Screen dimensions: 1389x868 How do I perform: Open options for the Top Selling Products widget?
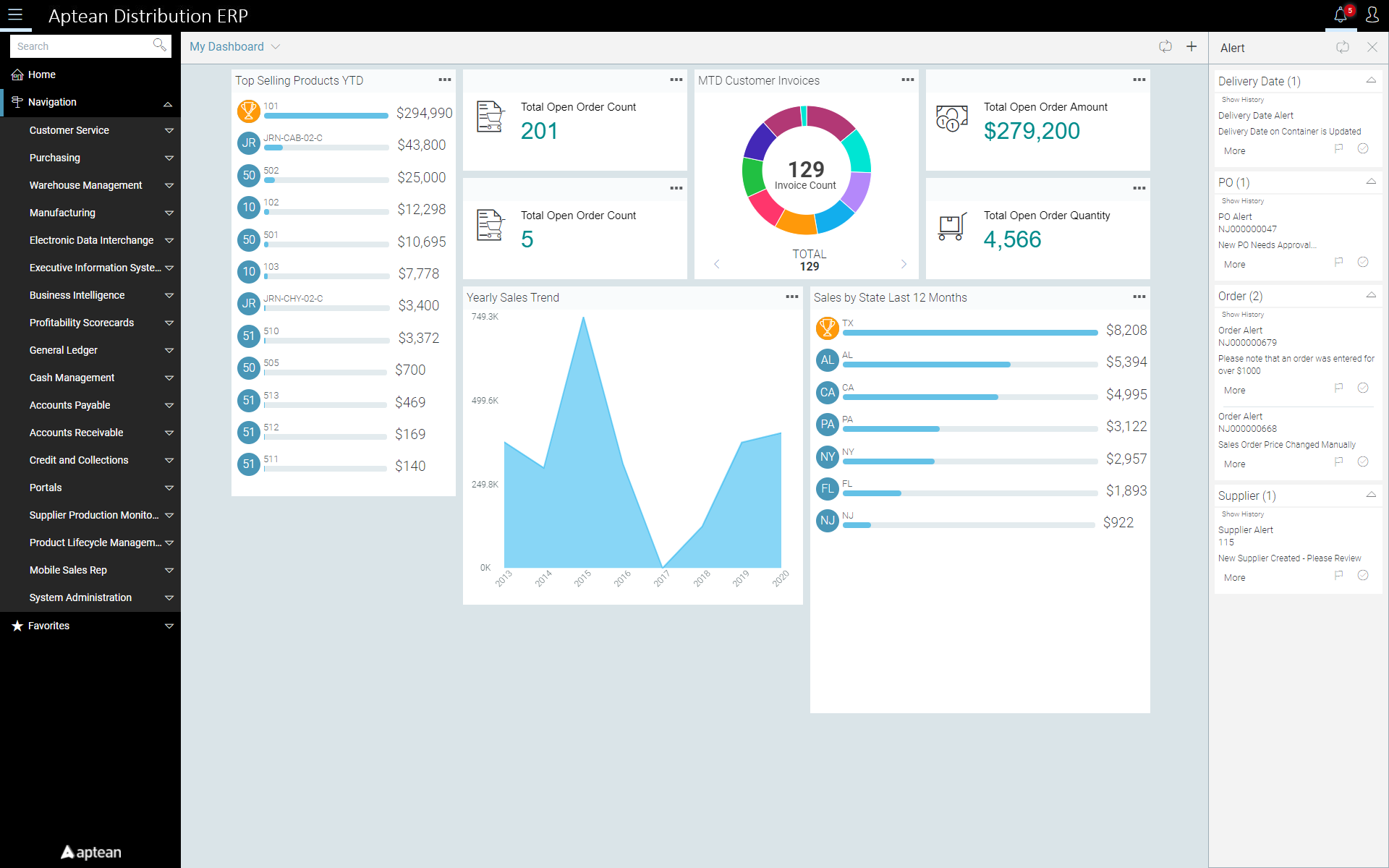pyautogui.click(x=444, y=80)
